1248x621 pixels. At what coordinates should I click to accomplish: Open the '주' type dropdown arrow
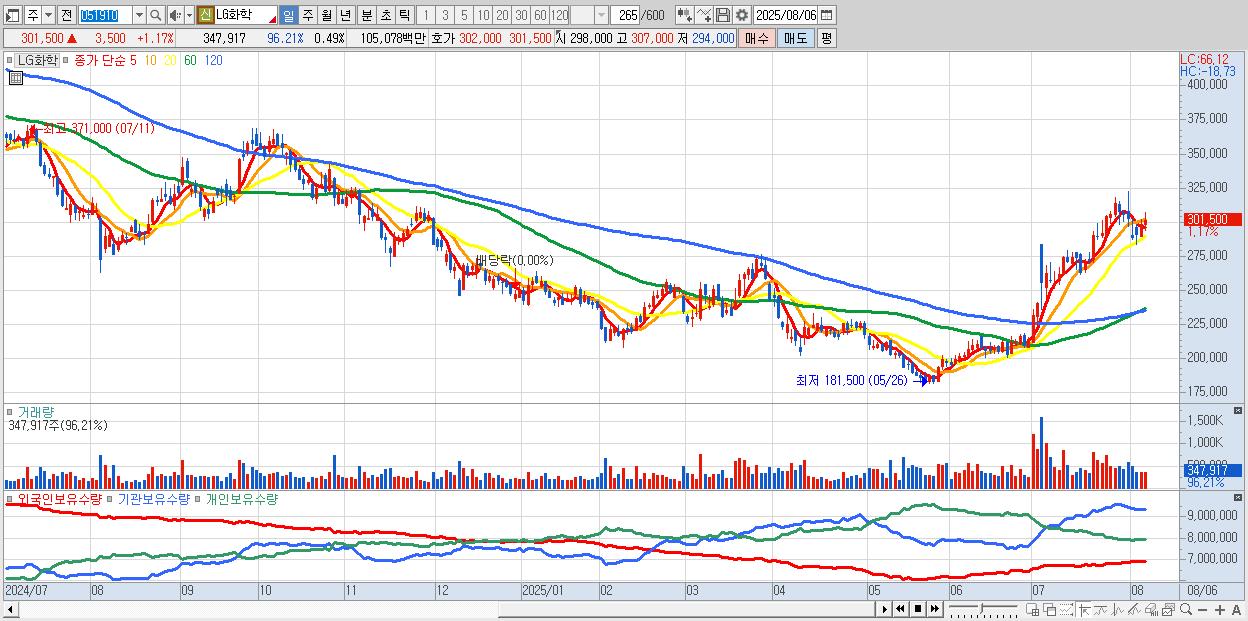click(x=49, y=16)
